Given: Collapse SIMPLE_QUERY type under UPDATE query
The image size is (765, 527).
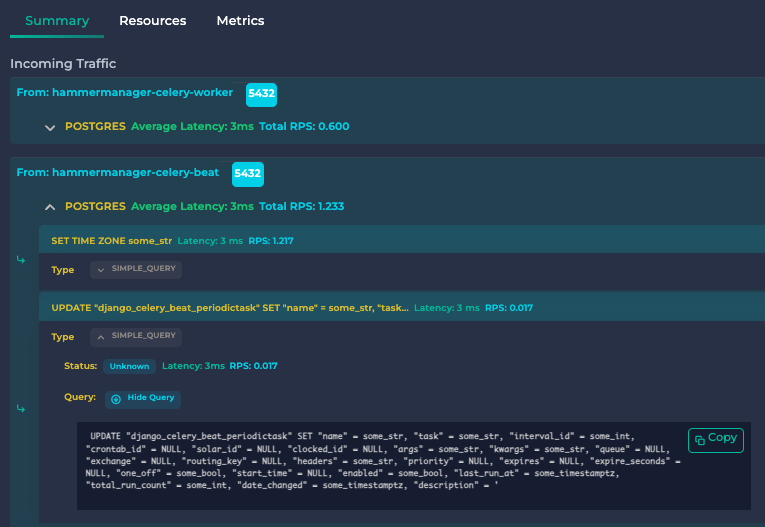Looking at the screenshot, I should coord(136,337).
